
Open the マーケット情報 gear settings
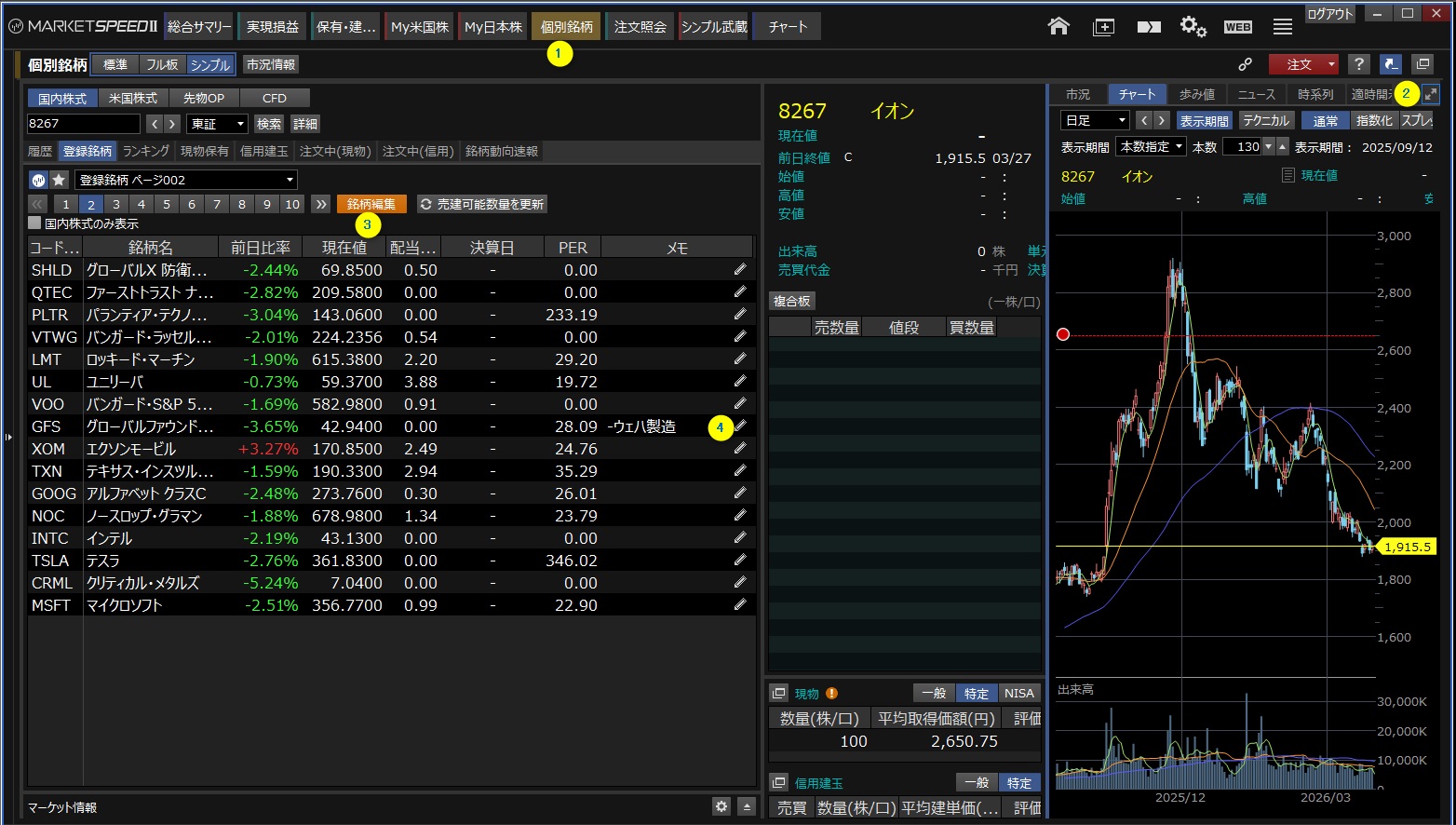pyautogui.click(x=721, y=806)
